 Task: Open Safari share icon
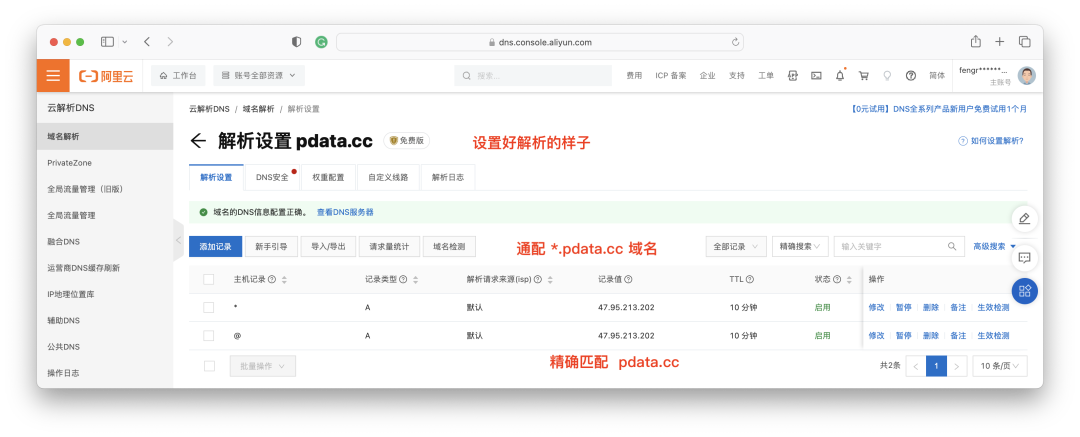click(x=976, y=41)
